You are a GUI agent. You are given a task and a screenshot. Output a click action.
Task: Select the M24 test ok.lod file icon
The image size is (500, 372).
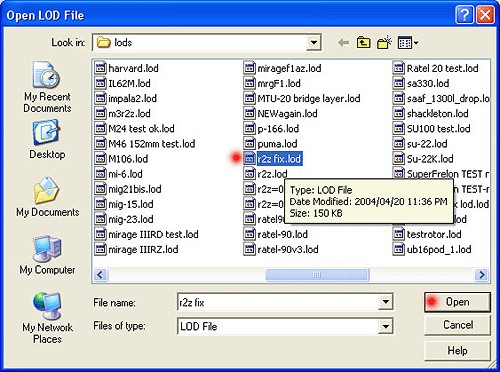coord(100,128)
